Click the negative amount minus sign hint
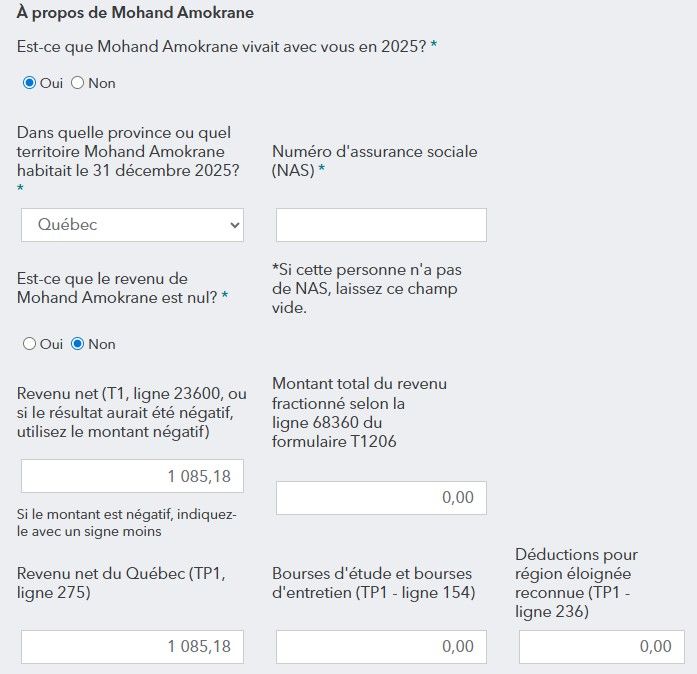The height and width of the screenshot is (674, 697). tap(126, 522)
